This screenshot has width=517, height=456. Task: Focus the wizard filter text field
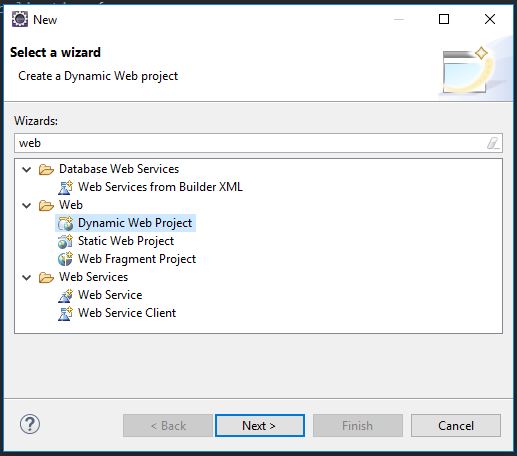(x=258, y=143)
